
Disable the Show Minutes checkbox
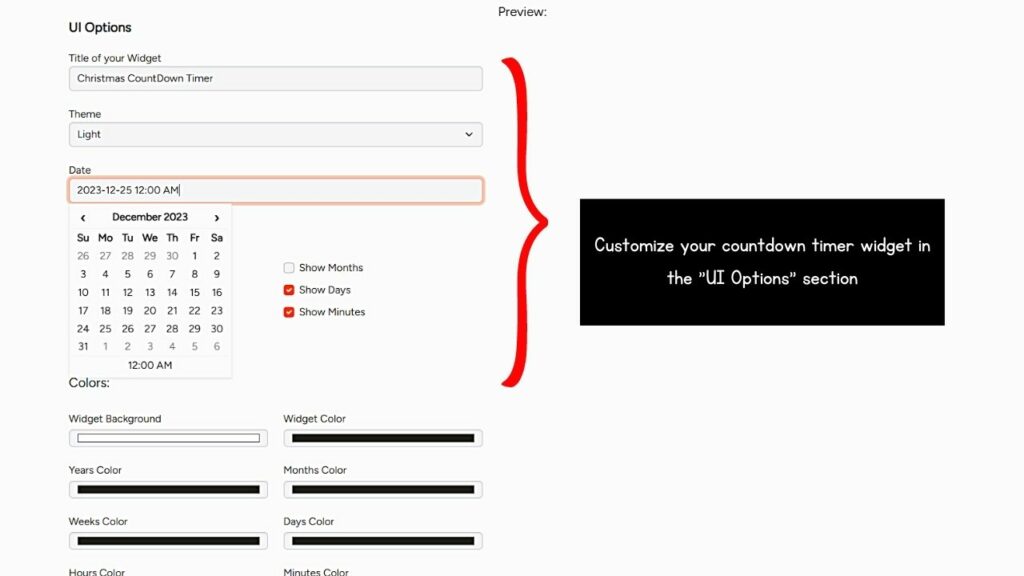(289, 311)
